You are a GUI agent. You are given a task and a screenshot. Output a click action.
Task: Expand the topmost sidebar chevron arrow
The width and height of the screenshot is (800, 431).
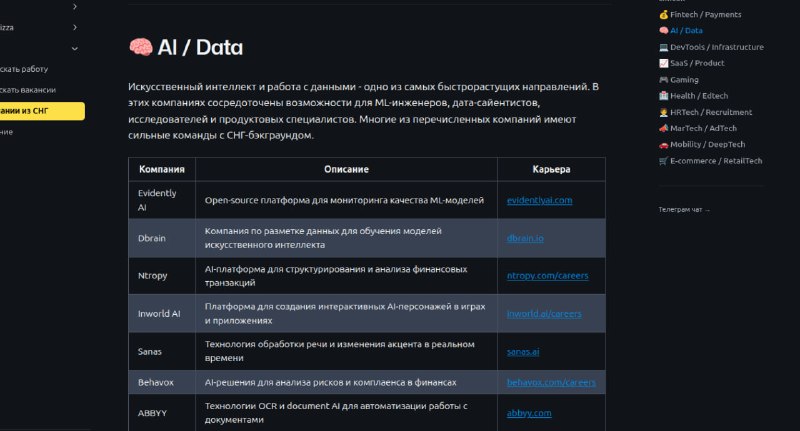[74, 6]
